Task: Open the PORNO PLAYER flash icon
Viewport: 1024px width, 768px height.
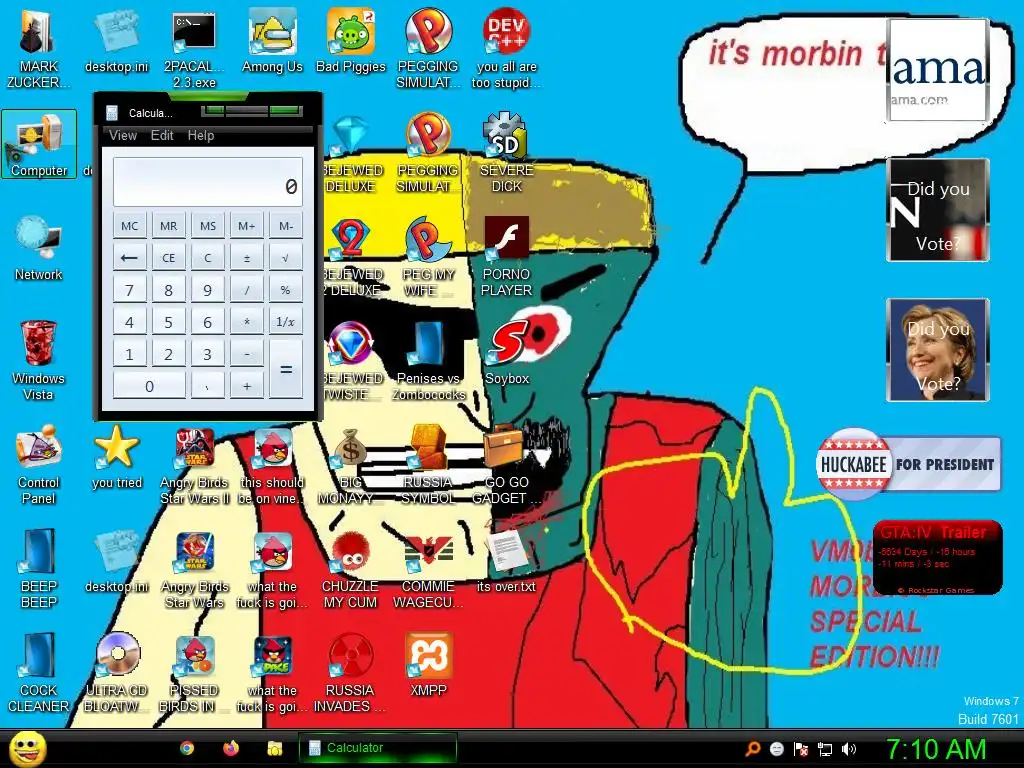Action: click(x=506, y=255)
